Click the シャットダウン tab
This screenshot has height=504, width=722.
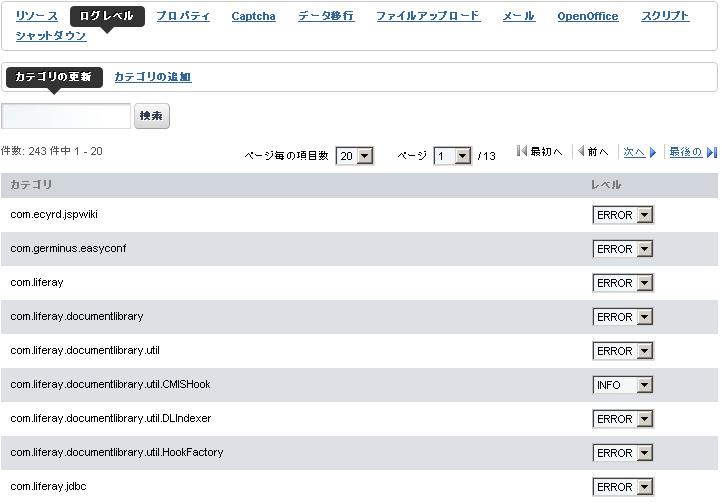coord(51,35)
